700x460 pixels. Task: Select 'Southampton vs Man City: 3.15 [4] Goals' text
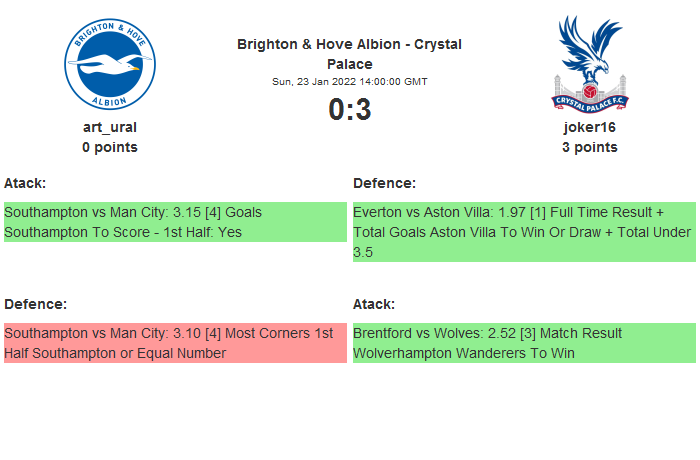click(133, 212)
